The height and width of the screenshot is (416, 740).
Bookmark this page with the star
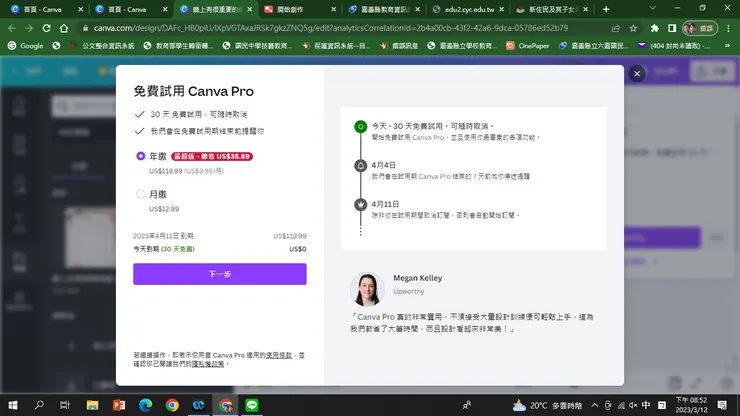[633, 28]
